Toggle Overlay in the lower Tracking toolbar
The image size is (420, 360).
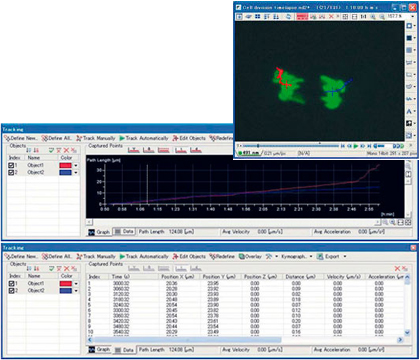[250, 256]
